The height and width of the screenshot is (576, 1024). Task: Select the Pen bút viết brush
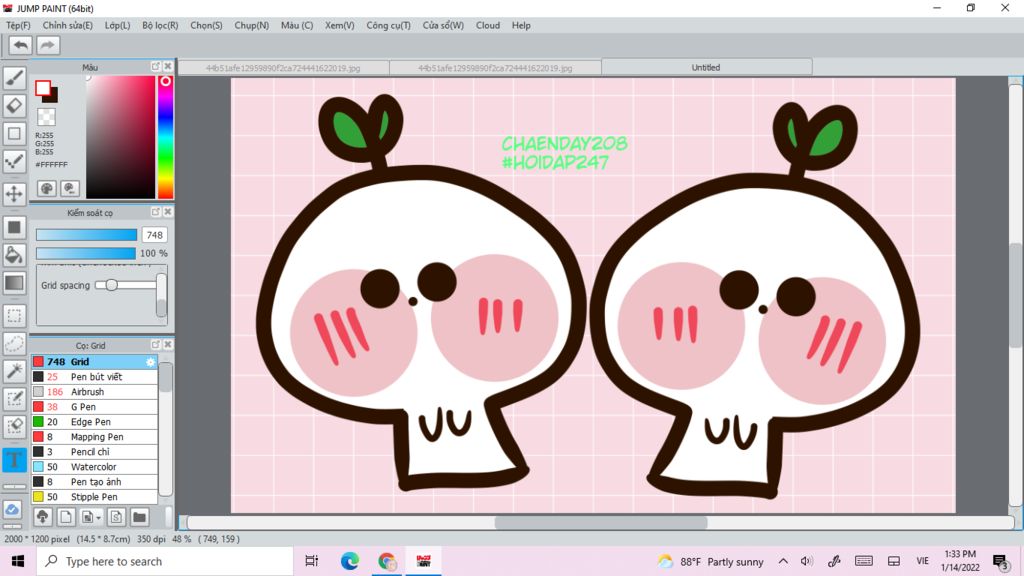pyautogui.click(x=95, y=377)
